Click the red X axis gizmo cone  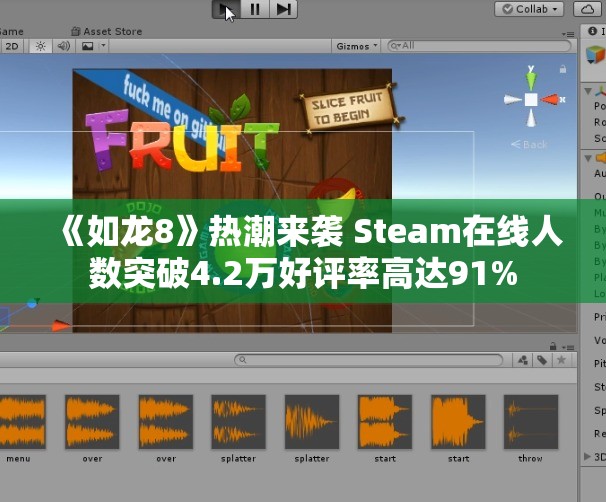point(550,100)
